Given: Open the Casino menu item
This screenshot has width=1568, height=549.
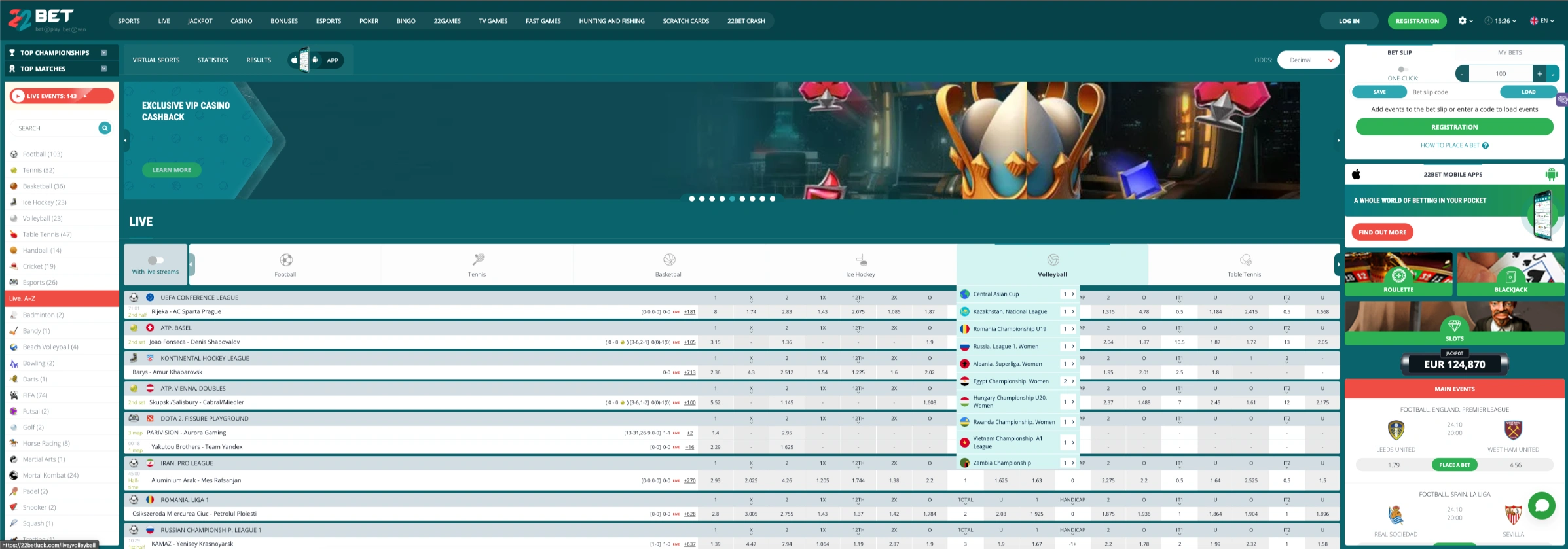Looking at the screenshot, I should click(x=241, y=21).
